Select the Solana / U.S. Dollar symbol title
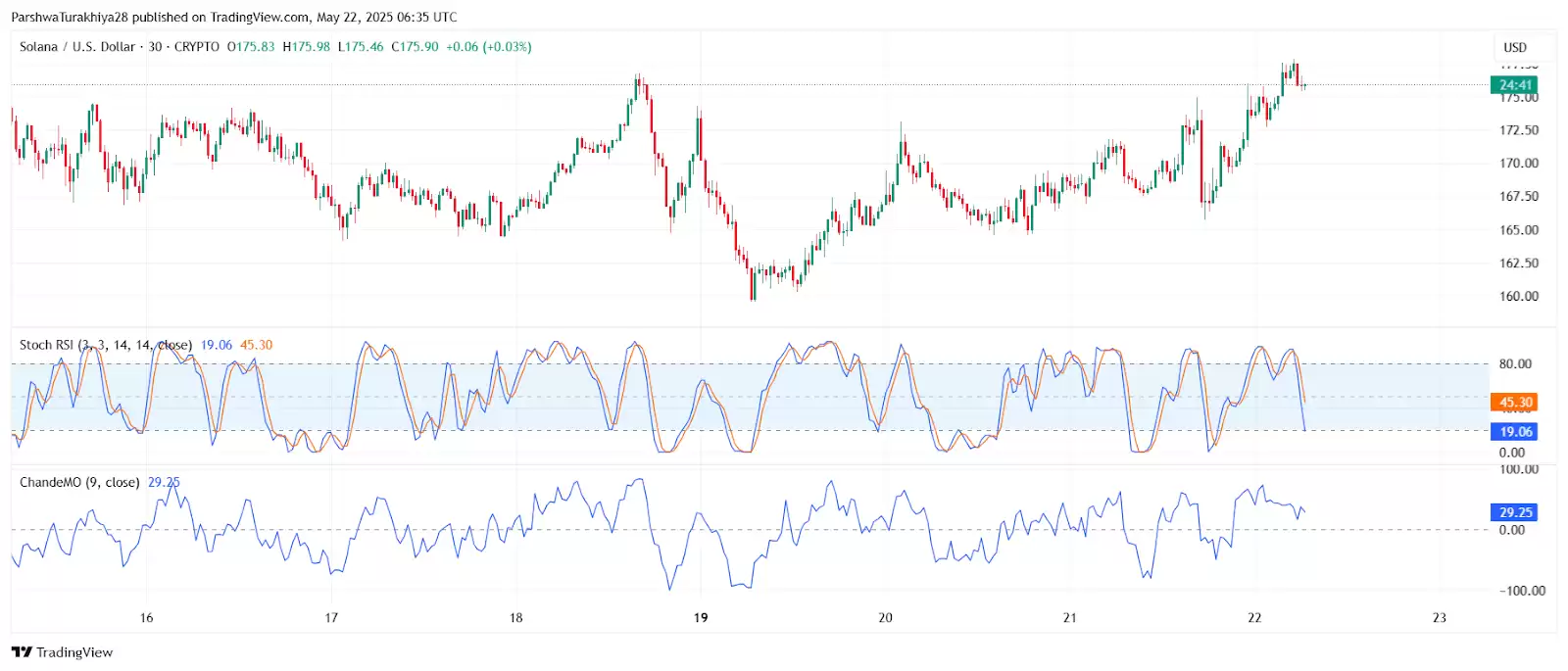The height and width of the screenshot is (671, 1568). 77,47
